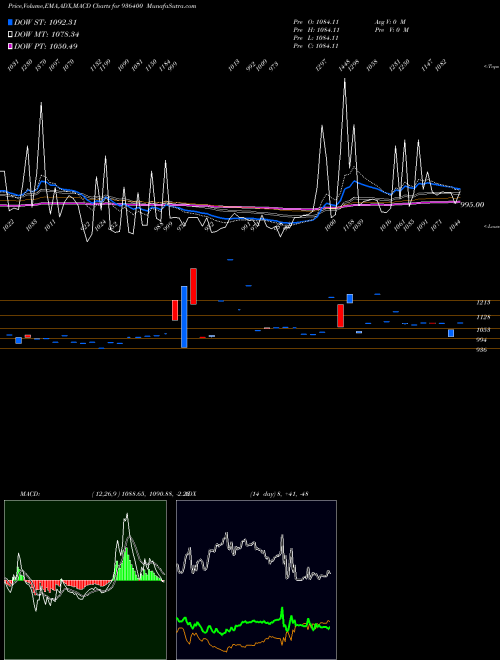Click the highest white price peak
Viewport: 500px width, 660px height.
tap(345, 80)
